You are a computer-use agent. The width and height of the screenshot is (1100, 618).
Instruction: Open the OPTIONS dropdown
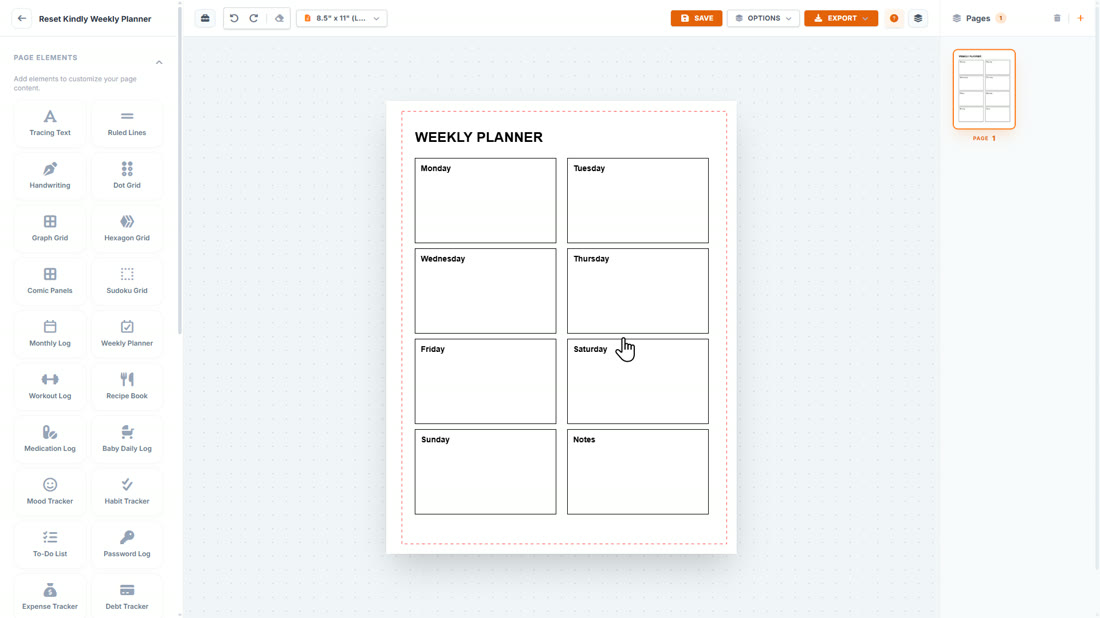tap(763, 18)
